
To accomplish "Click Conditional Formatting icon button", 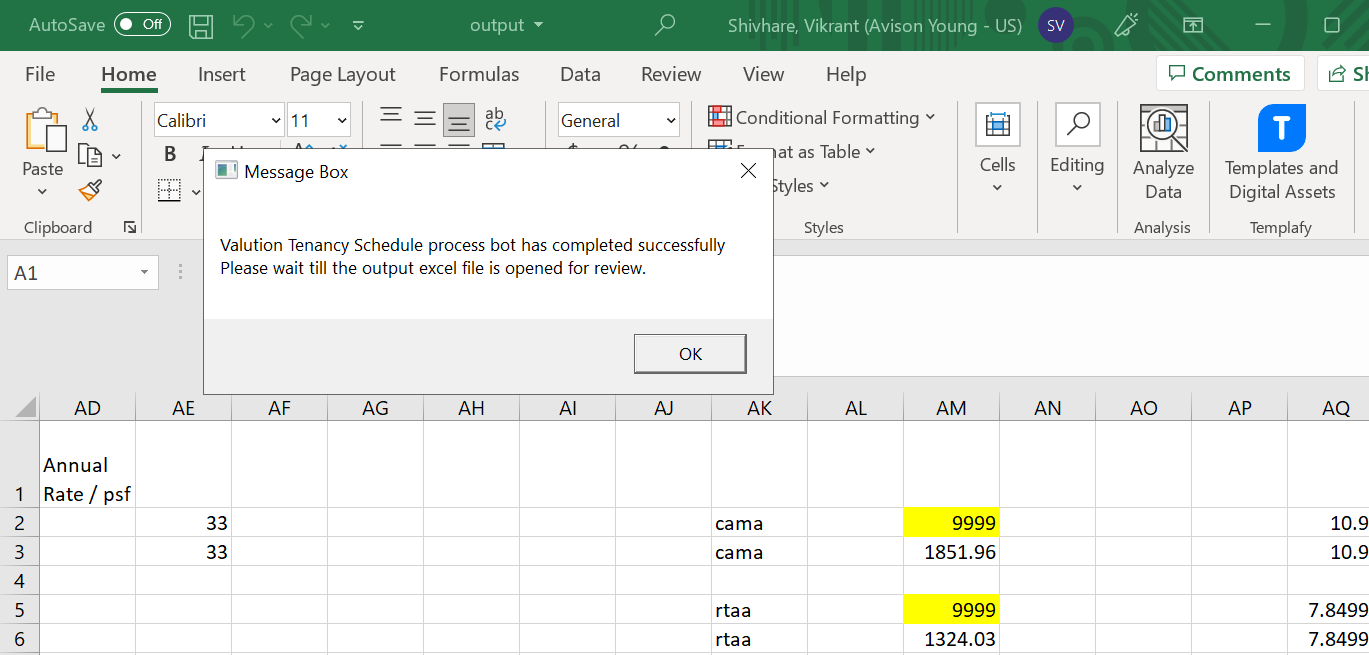I will click(x=822, y=117).
